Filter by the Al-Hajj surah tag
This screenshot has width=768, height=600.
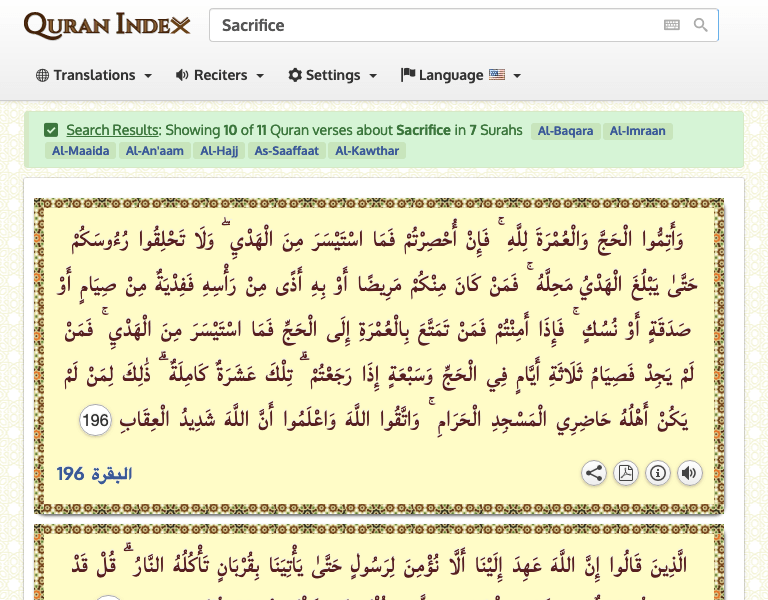[220, 151]
